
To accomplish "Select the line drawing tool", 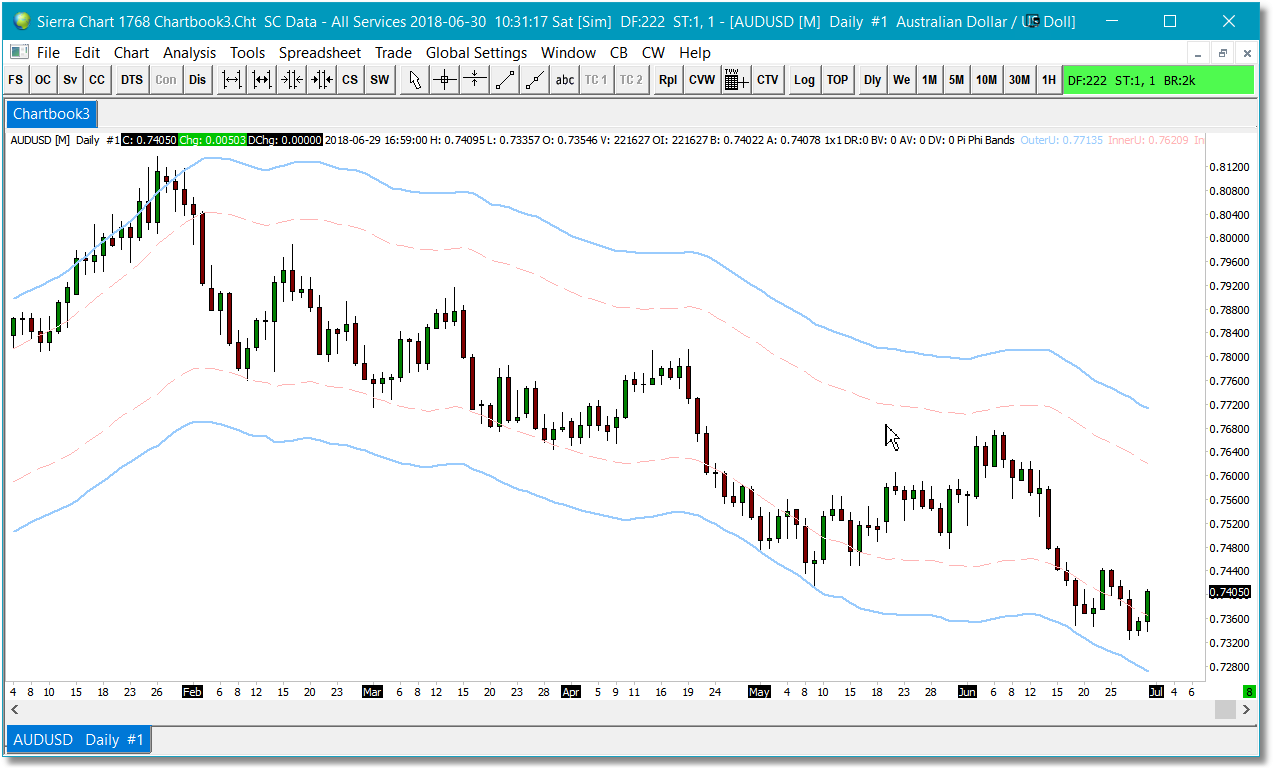I will click(505, 80).
